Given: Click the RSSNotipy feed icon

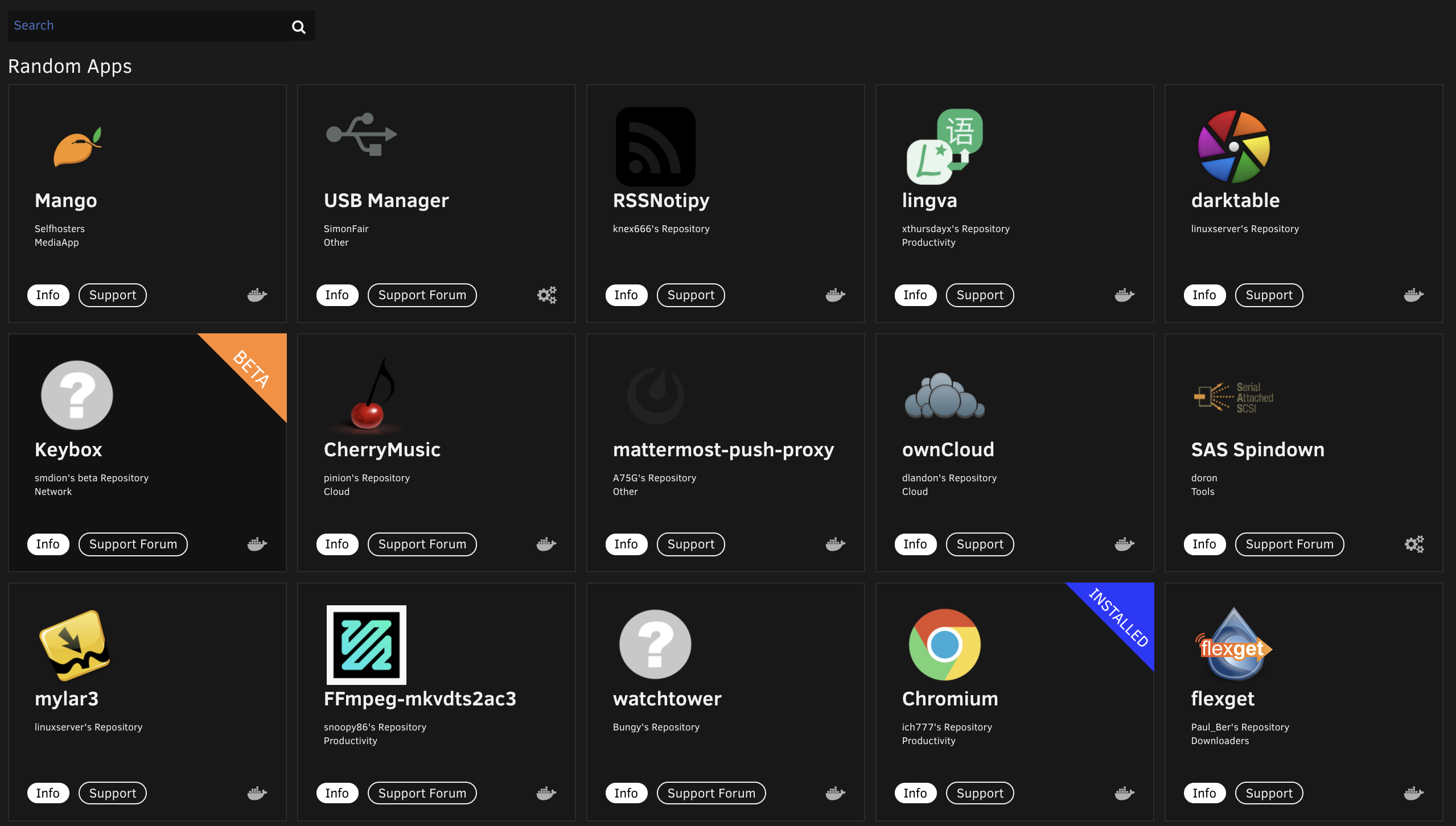Looking at the screenshot, I should 655,147.
